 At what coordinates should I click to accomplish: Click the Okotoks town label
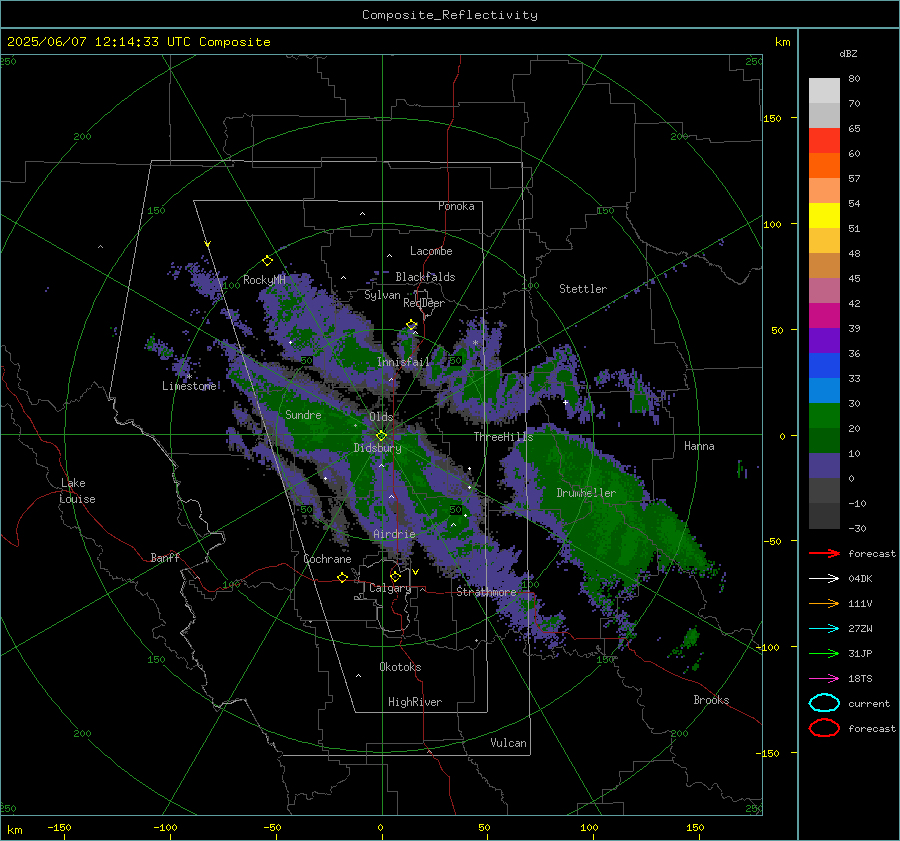point(400,667)
